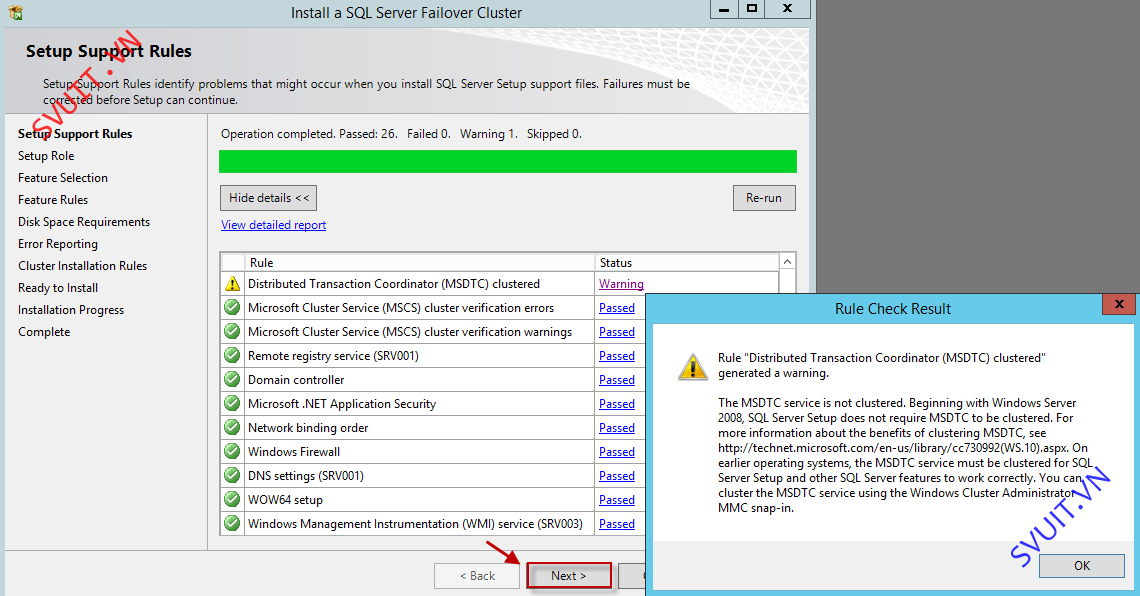Click the green check beside .NET Application Security
1140x596 pixels.
[232, 403]
